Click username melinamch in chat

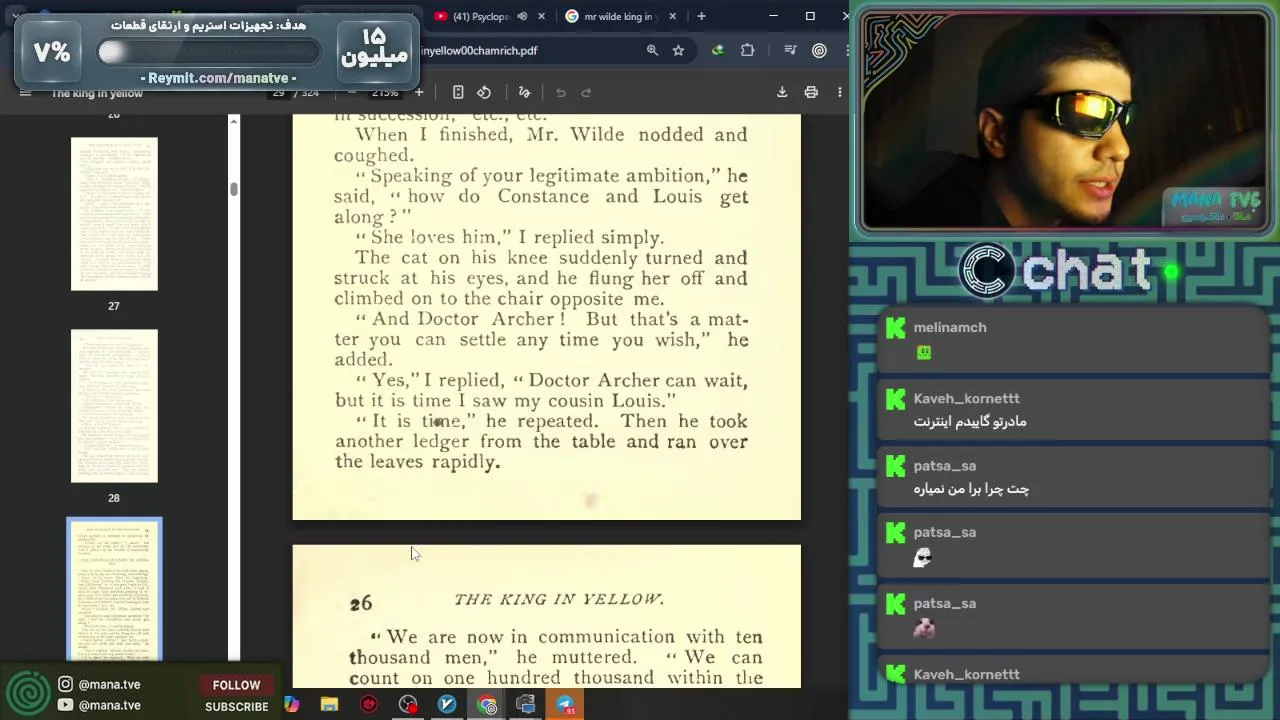tap(950, 327)
